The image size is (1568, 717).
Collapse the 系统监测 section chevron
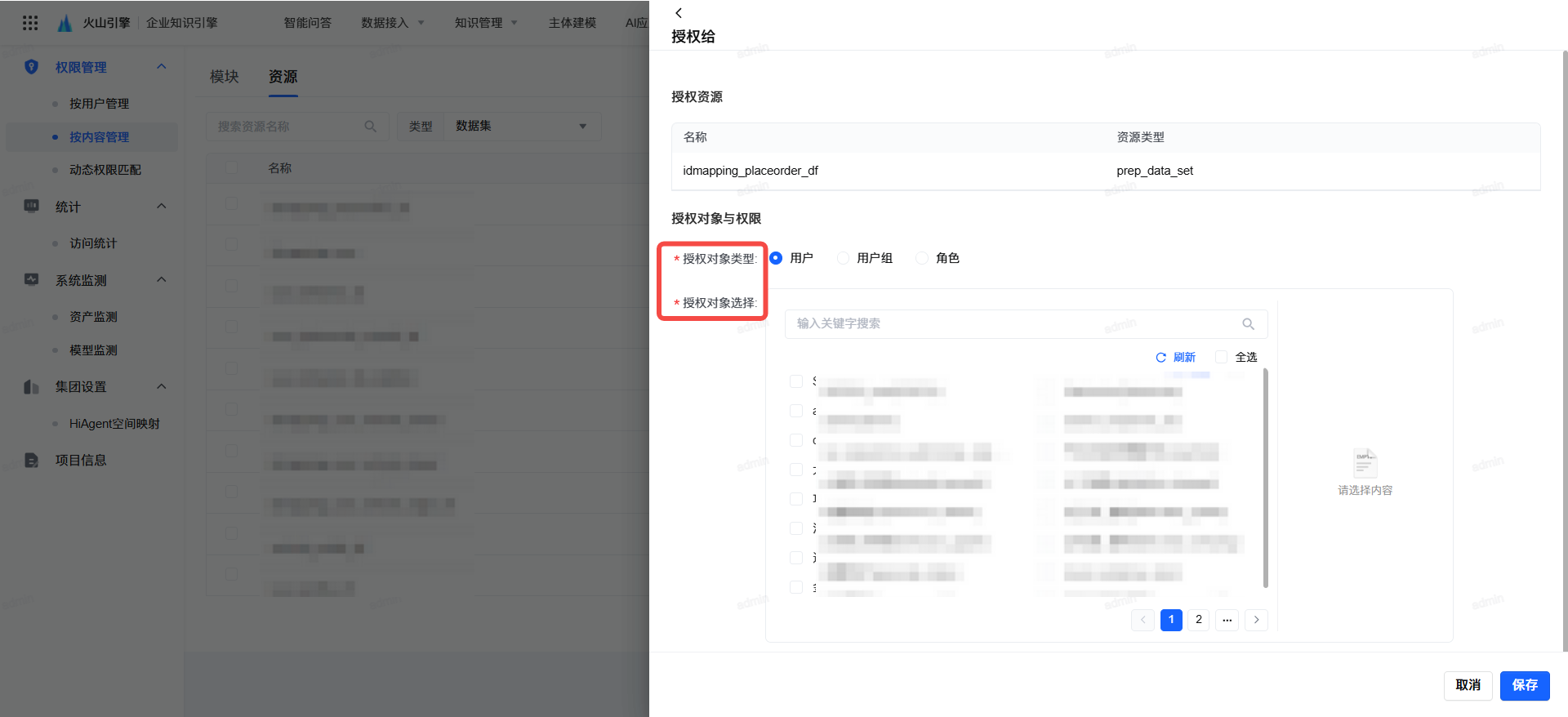click(x=162, y=280)
